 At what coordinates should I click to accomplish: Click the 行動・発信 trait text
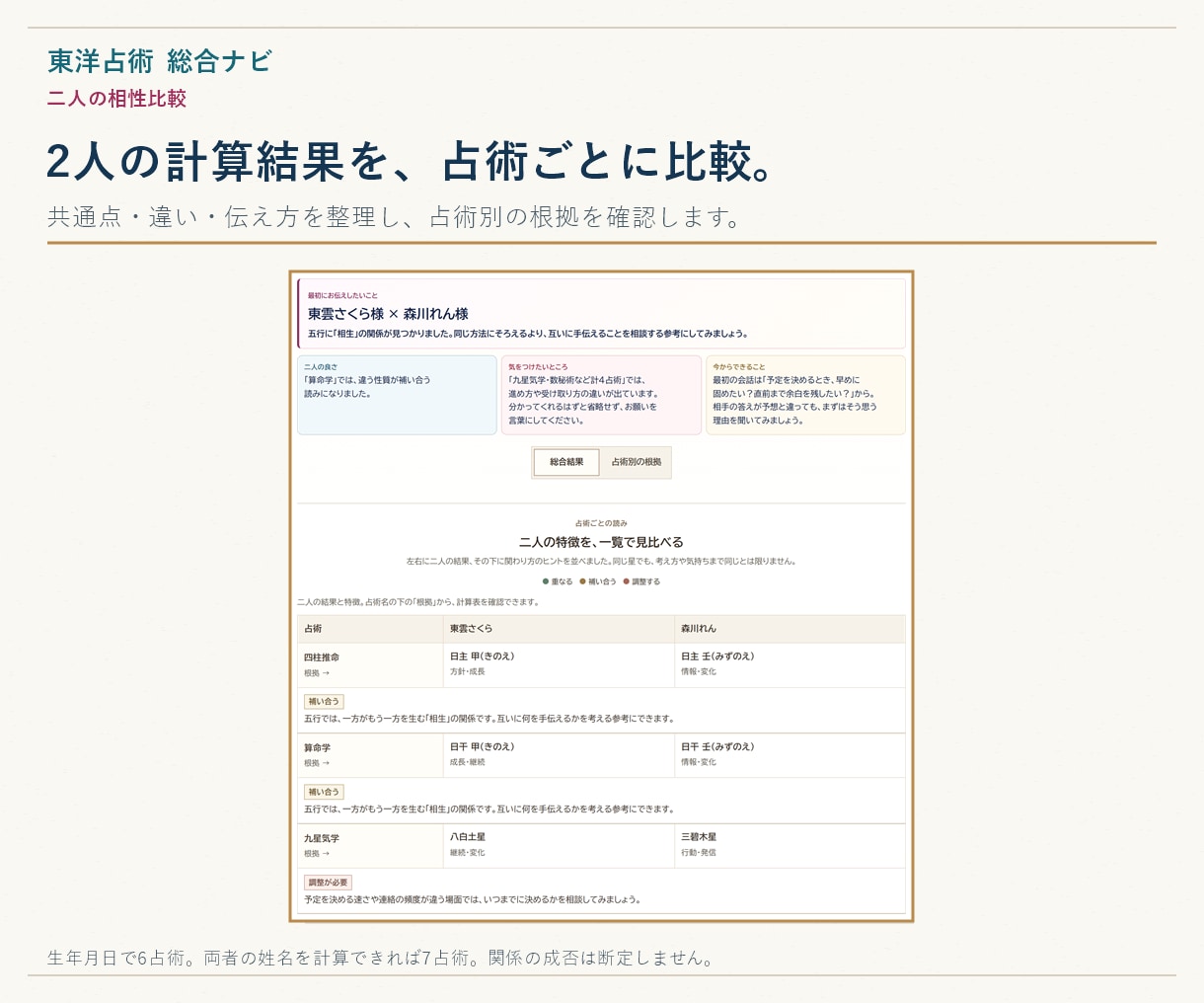[699, 853]
